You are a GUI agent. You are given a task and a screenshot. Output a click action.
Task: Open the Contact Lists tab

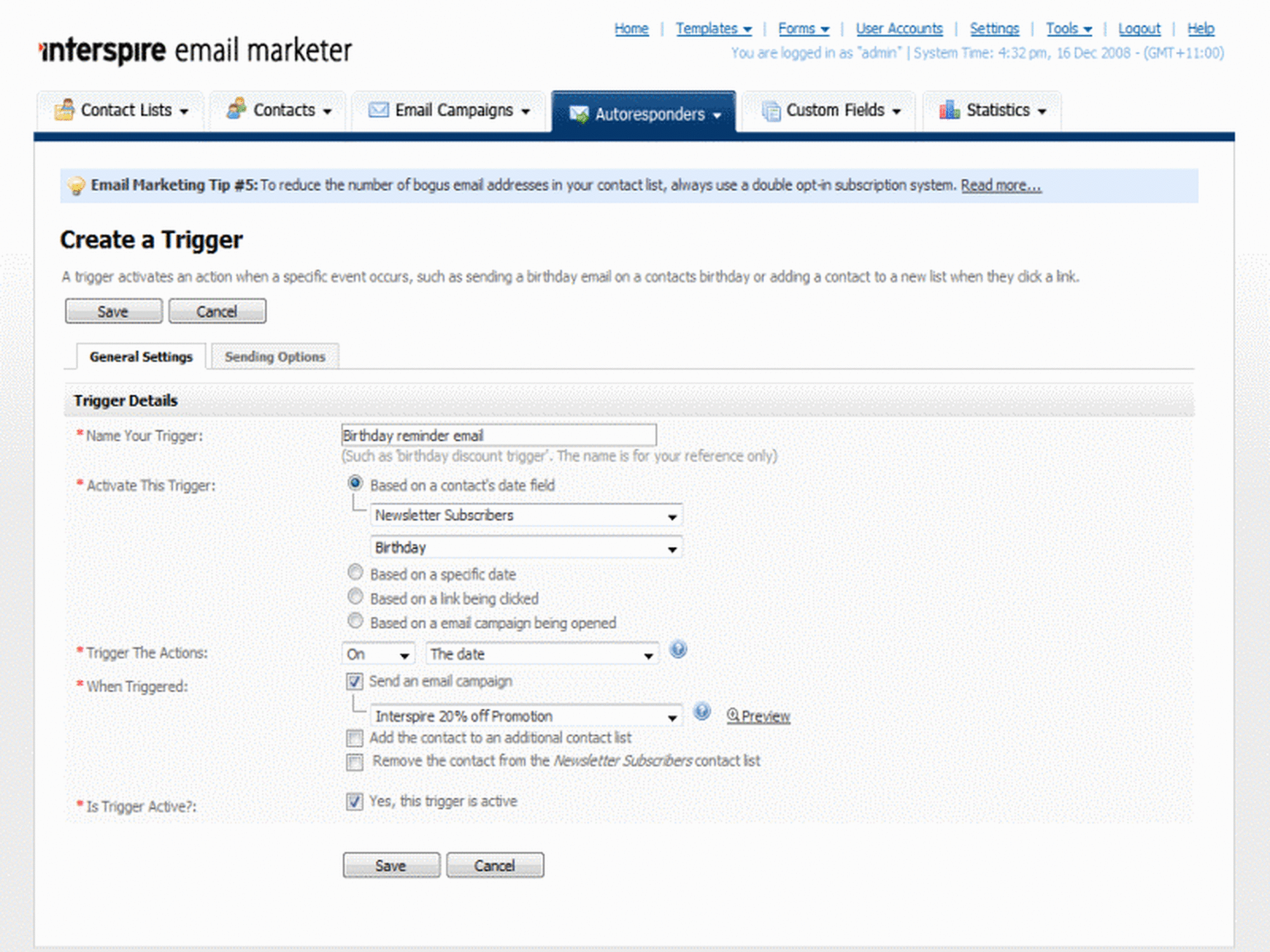pyautogui.click(x=121, y=110)
